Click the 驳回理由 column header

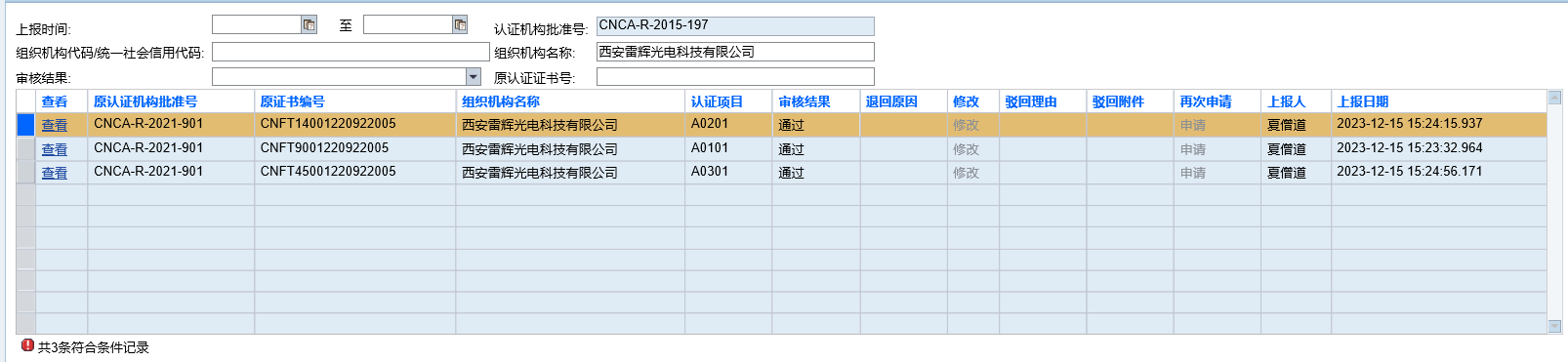pyautogui.click(x=1031, y=101)
